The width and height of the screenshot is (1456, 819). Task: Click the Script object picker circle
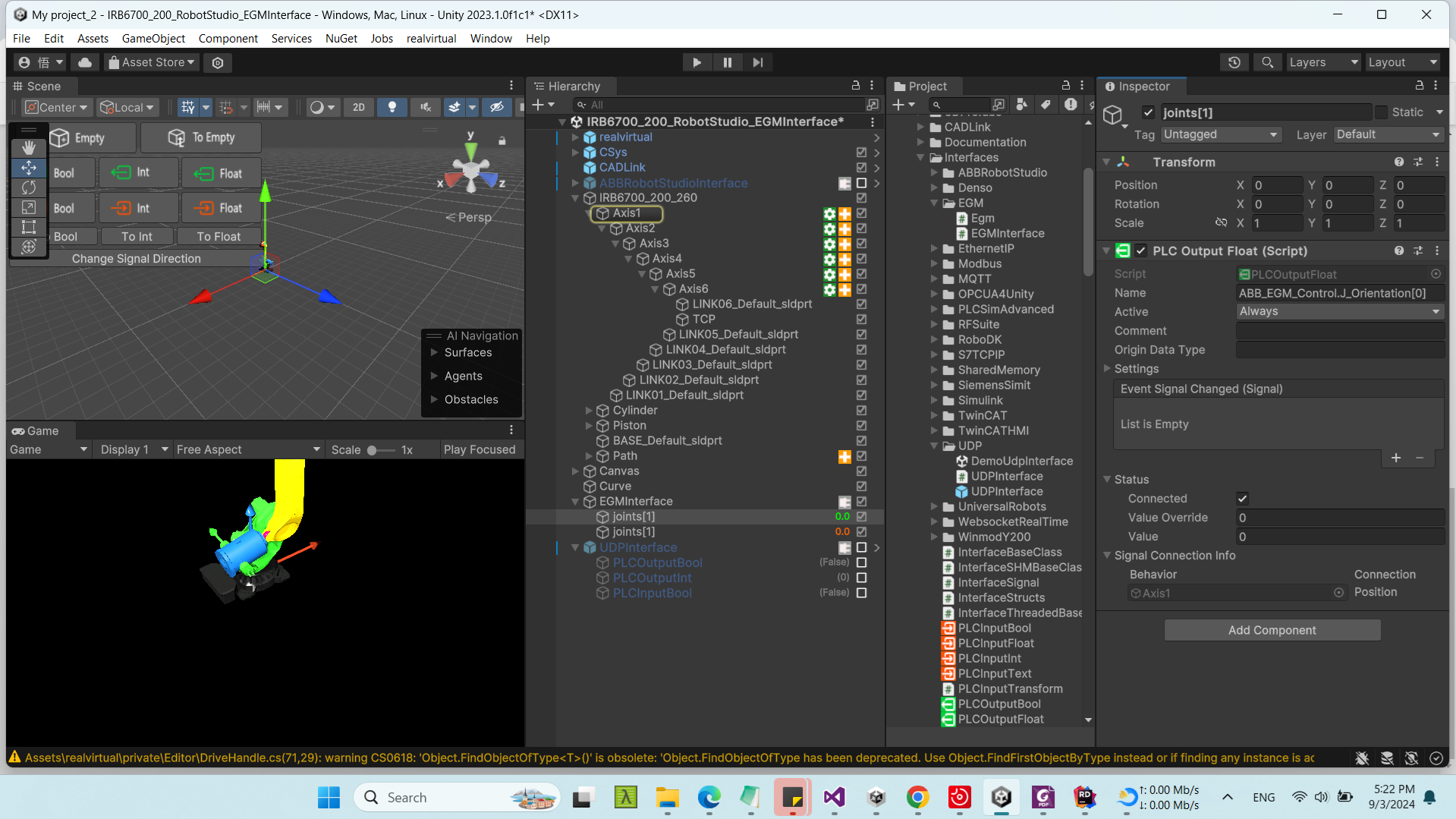click(x=1436, y=274)
